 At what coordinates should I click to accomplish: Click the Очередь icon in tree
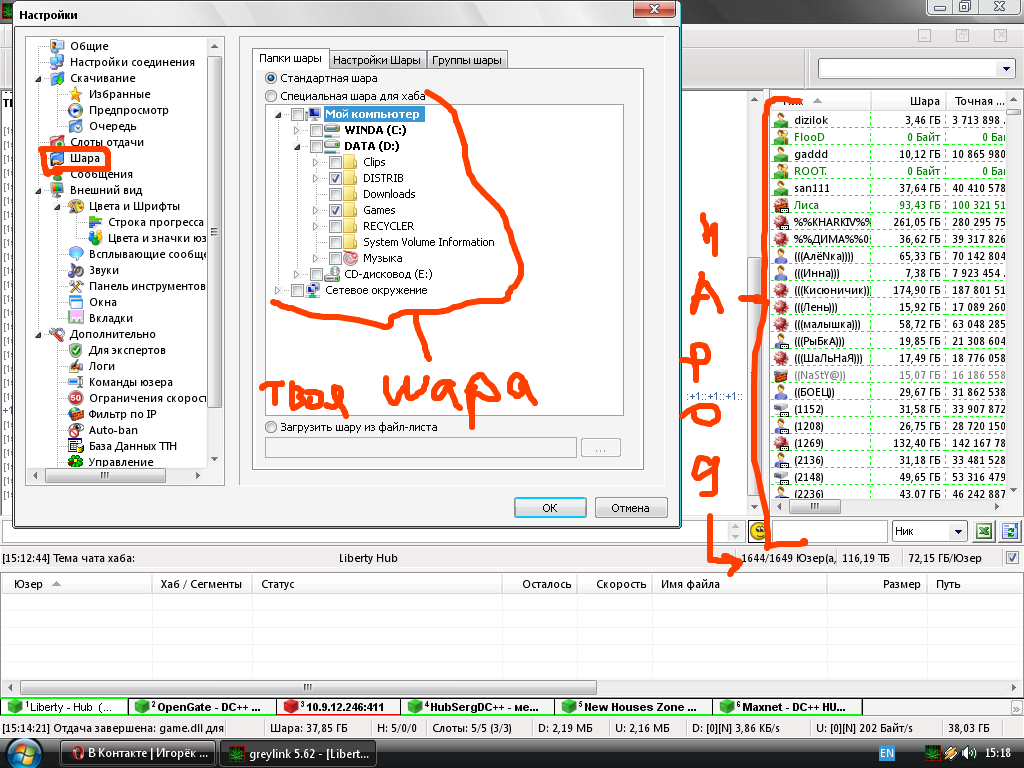coord(76,126)
